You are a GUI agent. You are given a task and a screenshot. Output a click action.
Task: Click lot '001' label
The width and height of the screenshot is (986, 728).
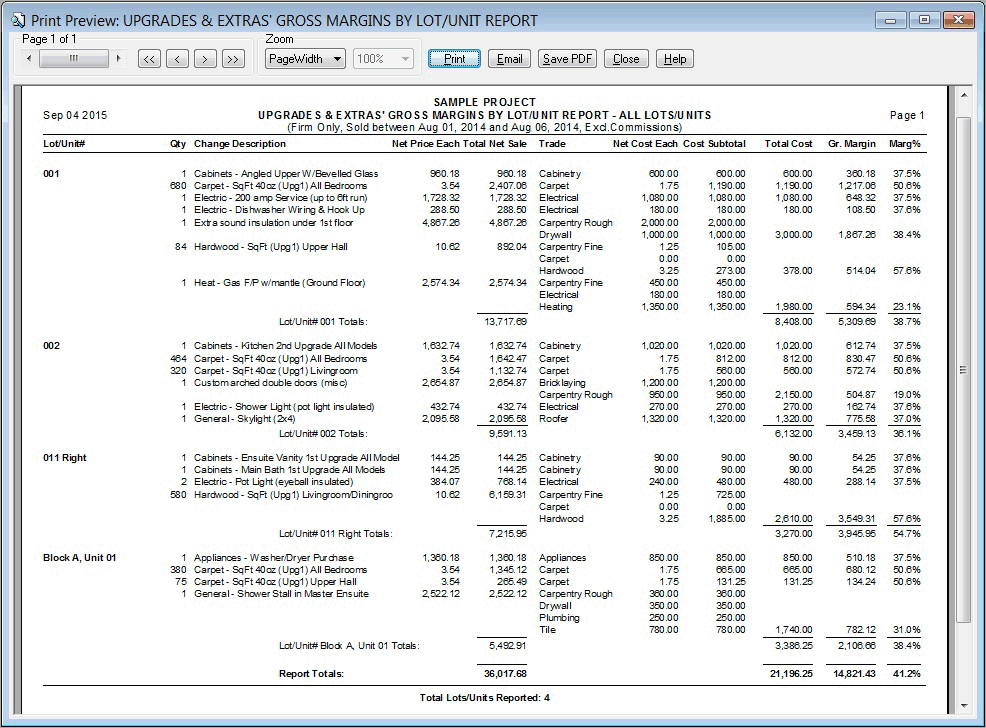click(51, 174)
